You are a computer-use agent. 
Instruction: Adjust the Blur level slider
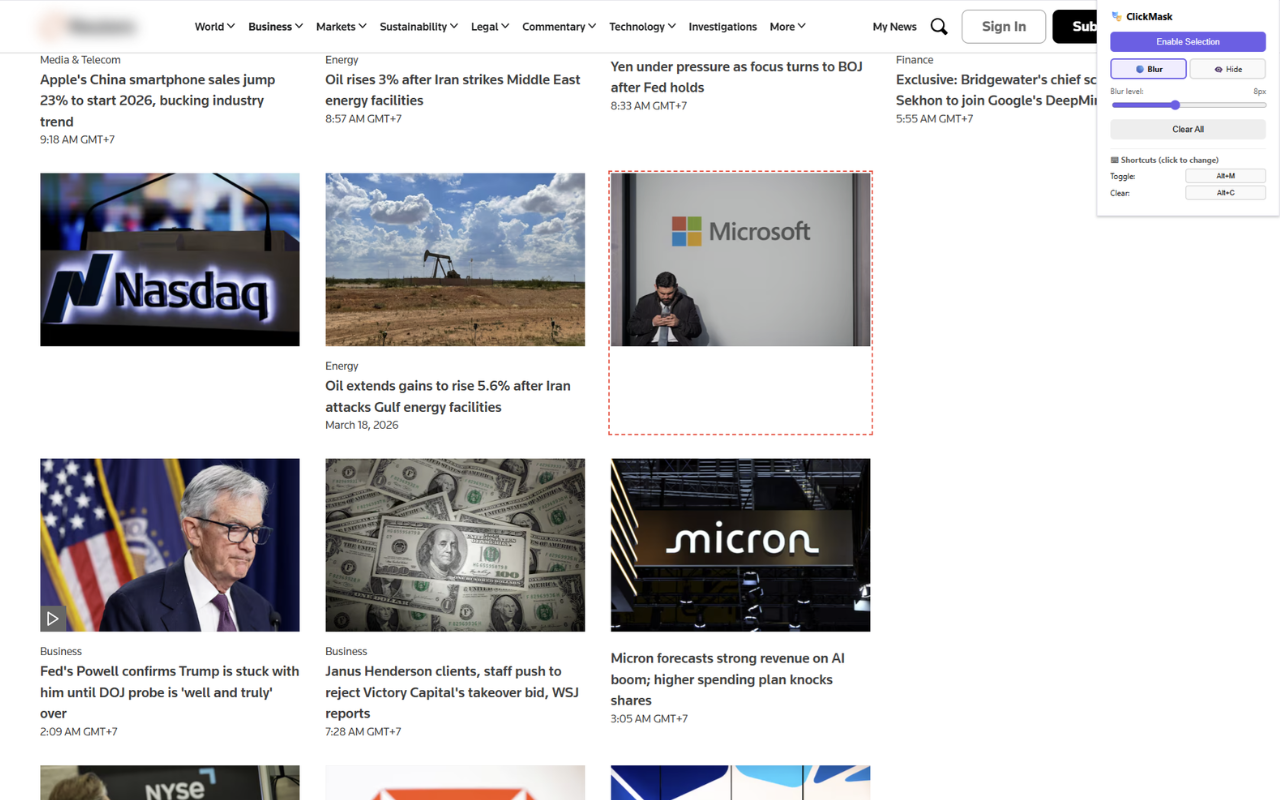pyautogui.click(x=1188, y=105)
